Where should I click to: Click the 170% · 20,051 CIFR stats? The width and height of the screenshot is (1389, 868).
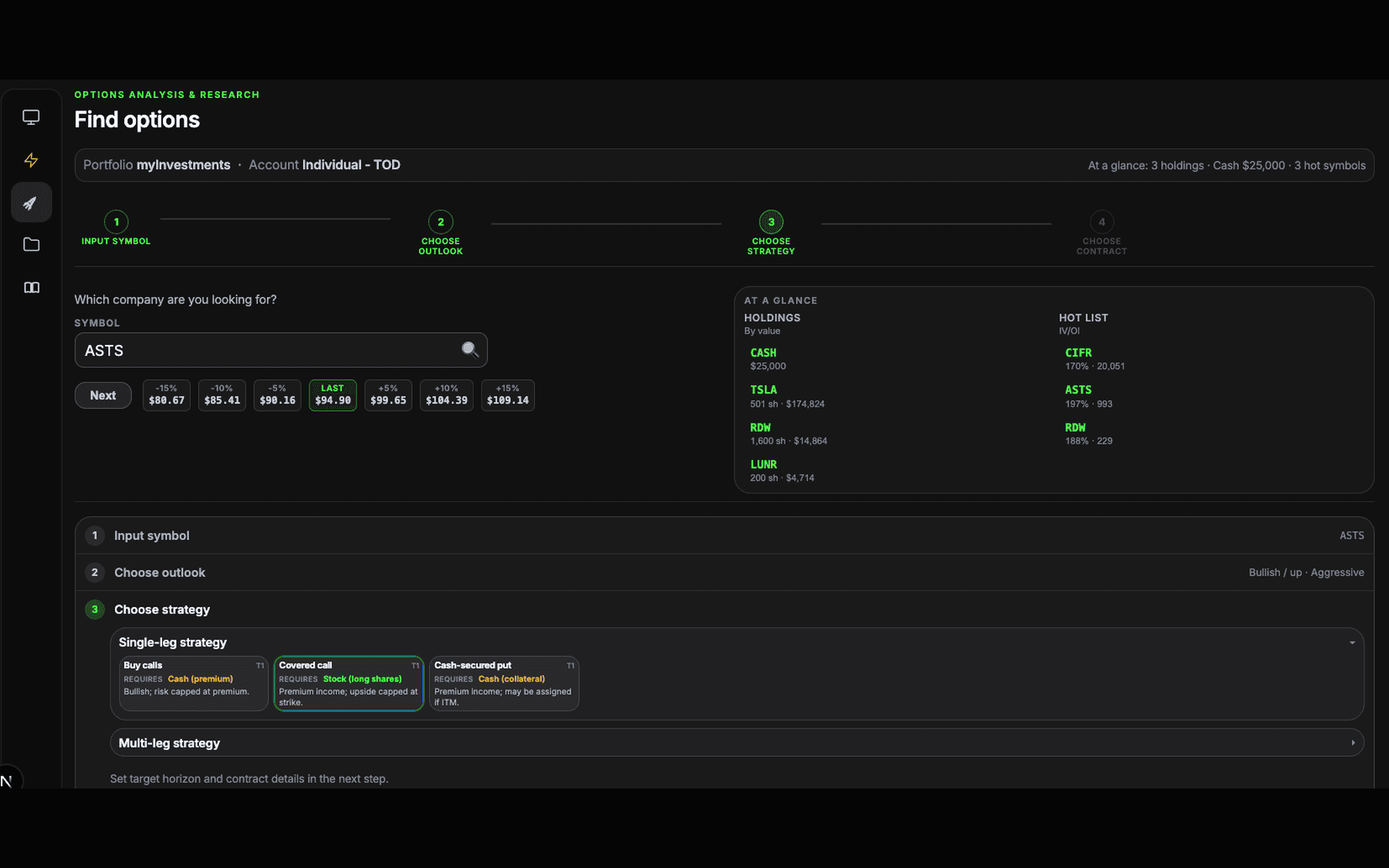pos(1094,366)
